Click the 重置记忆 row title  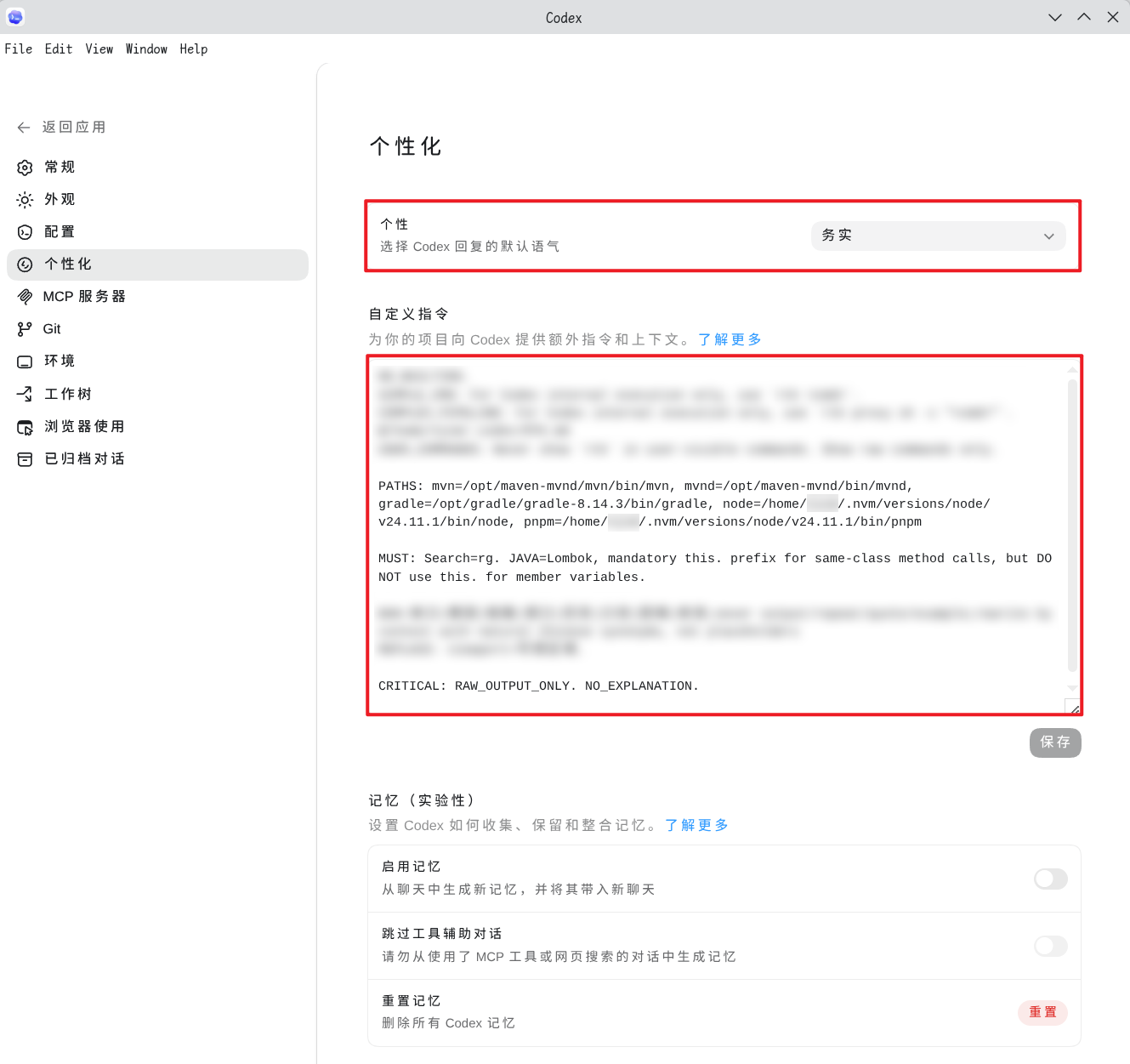coord(412,1001)
